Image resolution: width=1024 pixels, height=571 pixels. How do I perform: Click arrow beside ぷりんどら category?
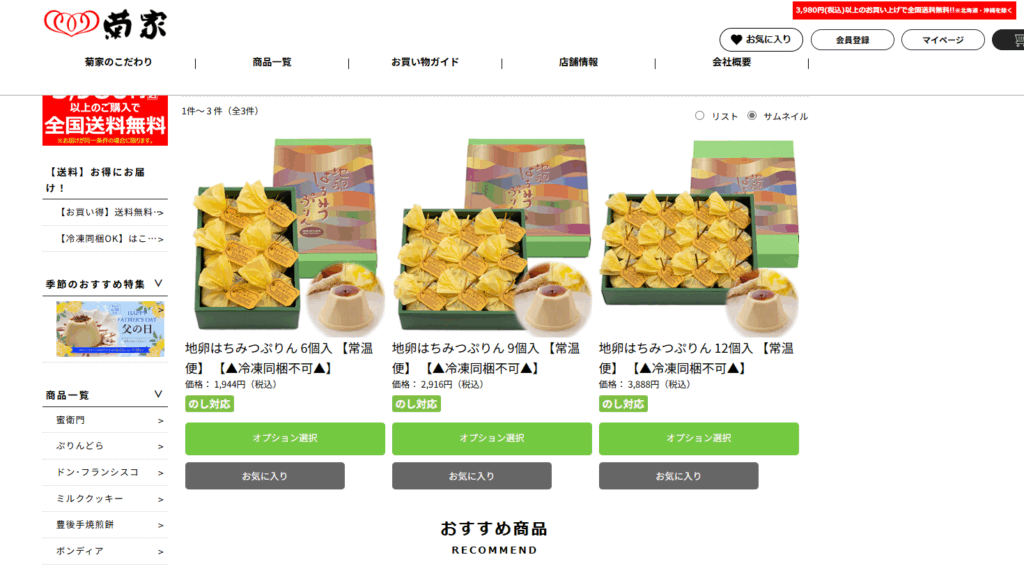(x=160, y=447)
